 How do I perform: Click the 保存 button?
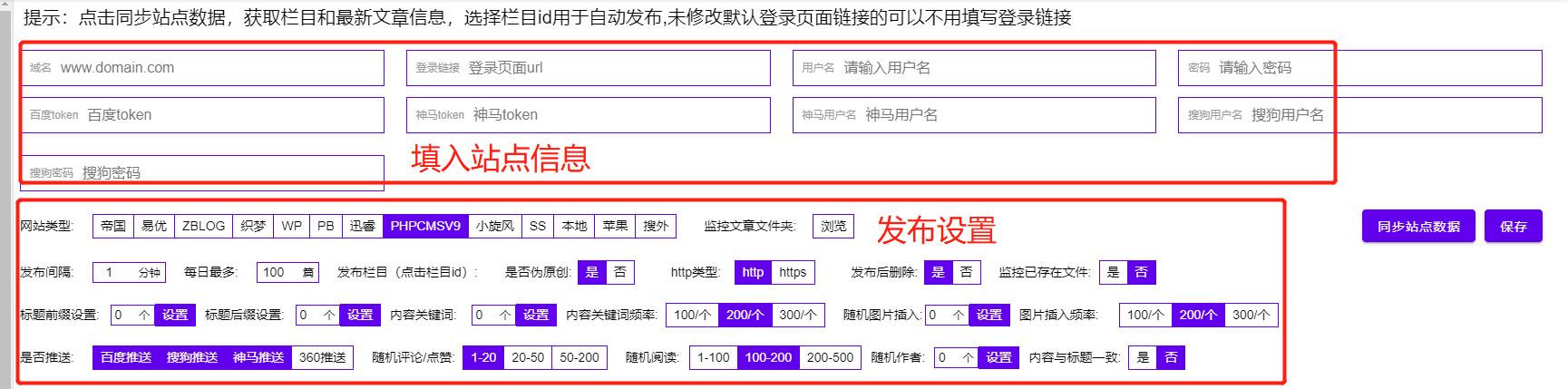coord(1513,227)
